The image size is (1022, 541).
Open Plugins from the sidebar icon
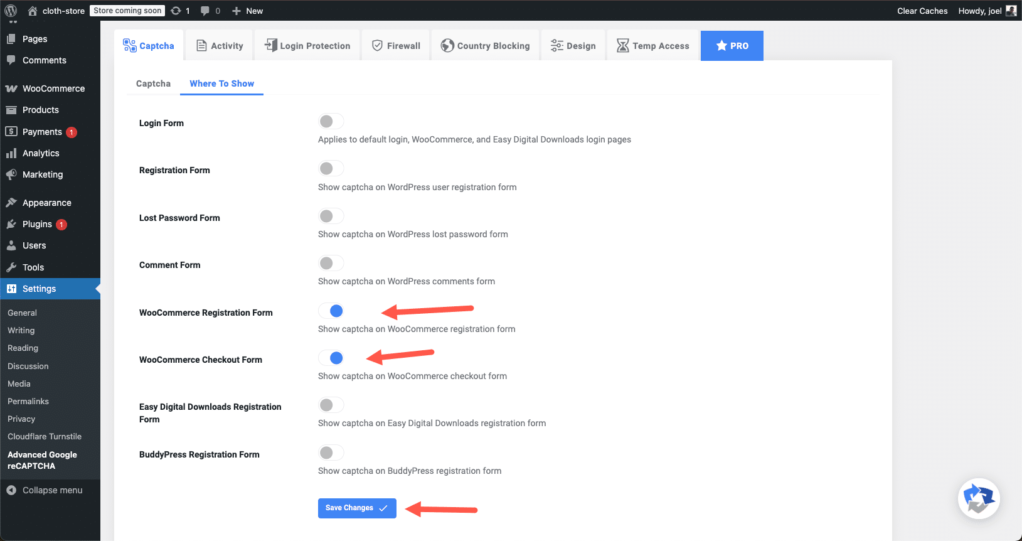pyautogui.click(x=11, y=224)
